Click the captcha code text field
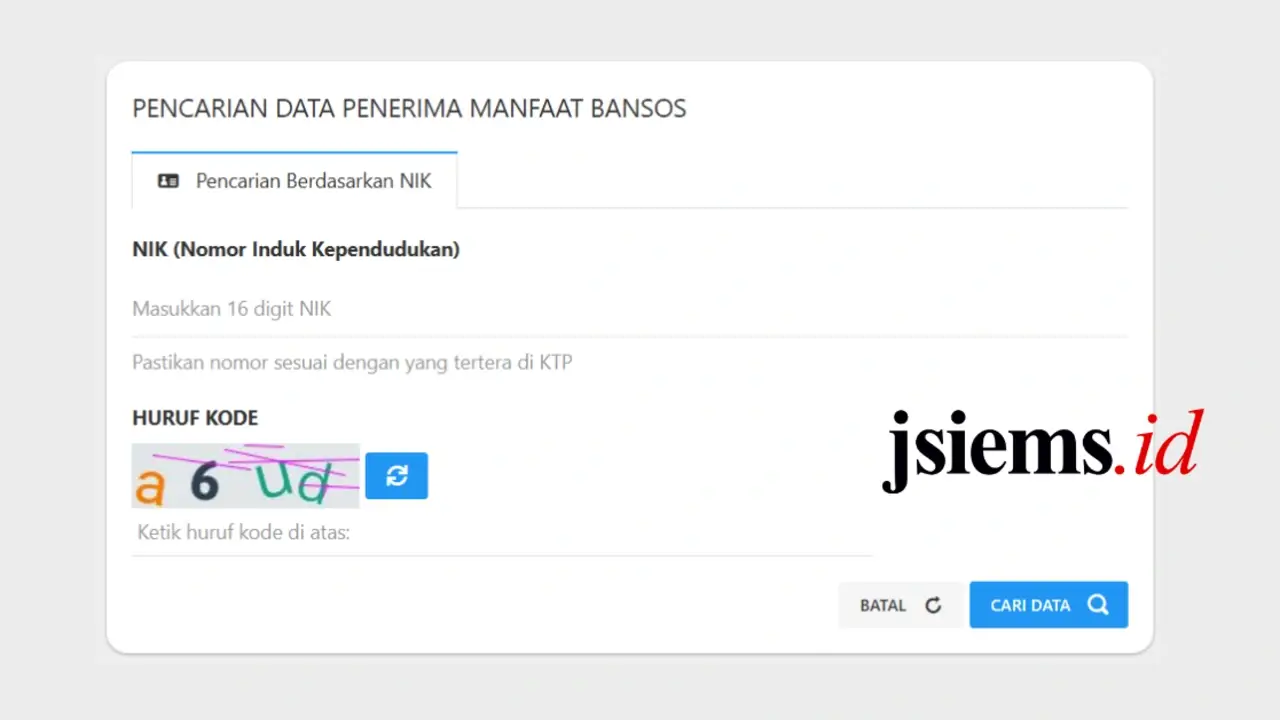The width and height of the screenshot is (1280, 720). point(502,533)
